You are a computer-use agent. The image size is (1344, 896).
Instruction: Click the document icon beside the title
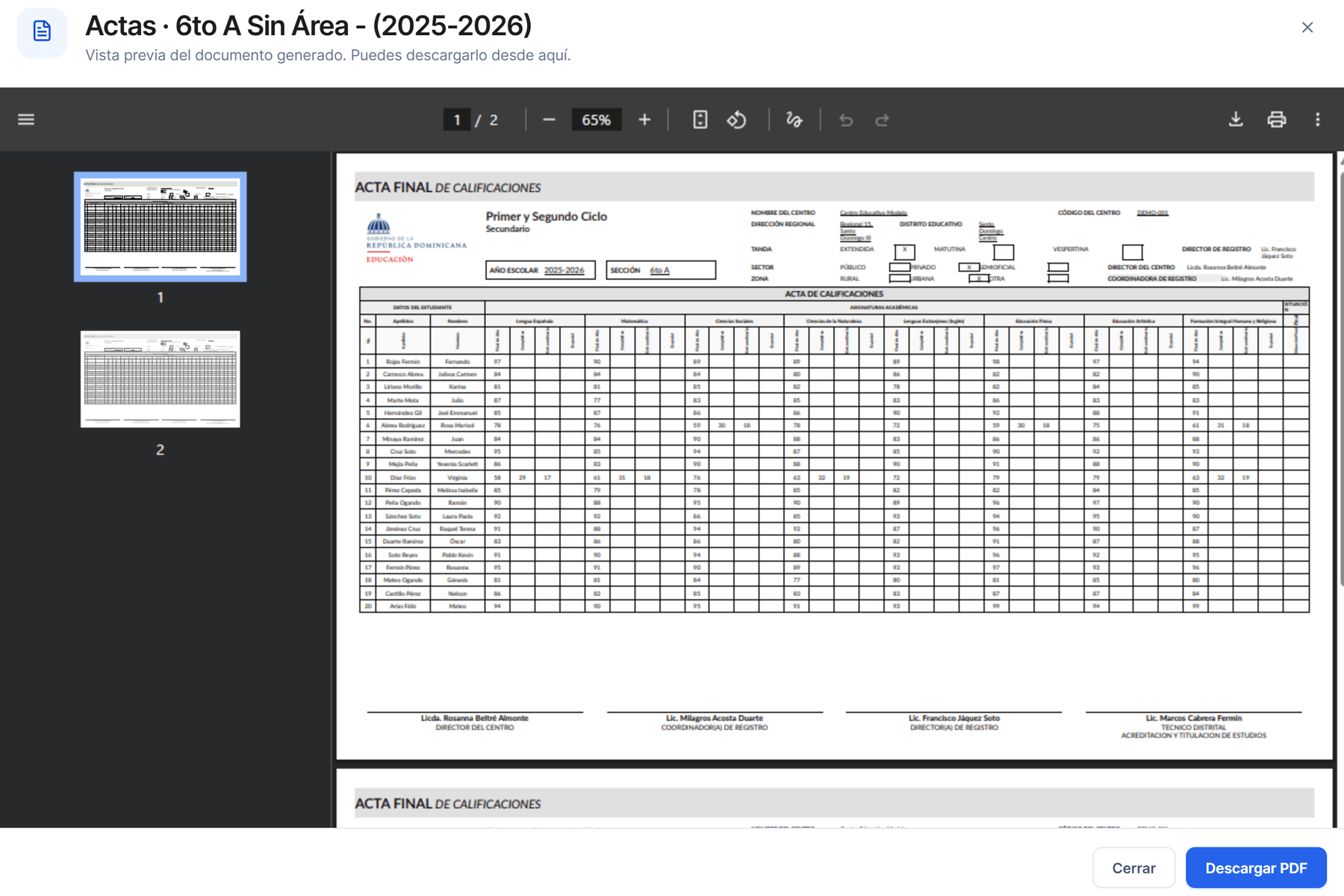point(42,31)
